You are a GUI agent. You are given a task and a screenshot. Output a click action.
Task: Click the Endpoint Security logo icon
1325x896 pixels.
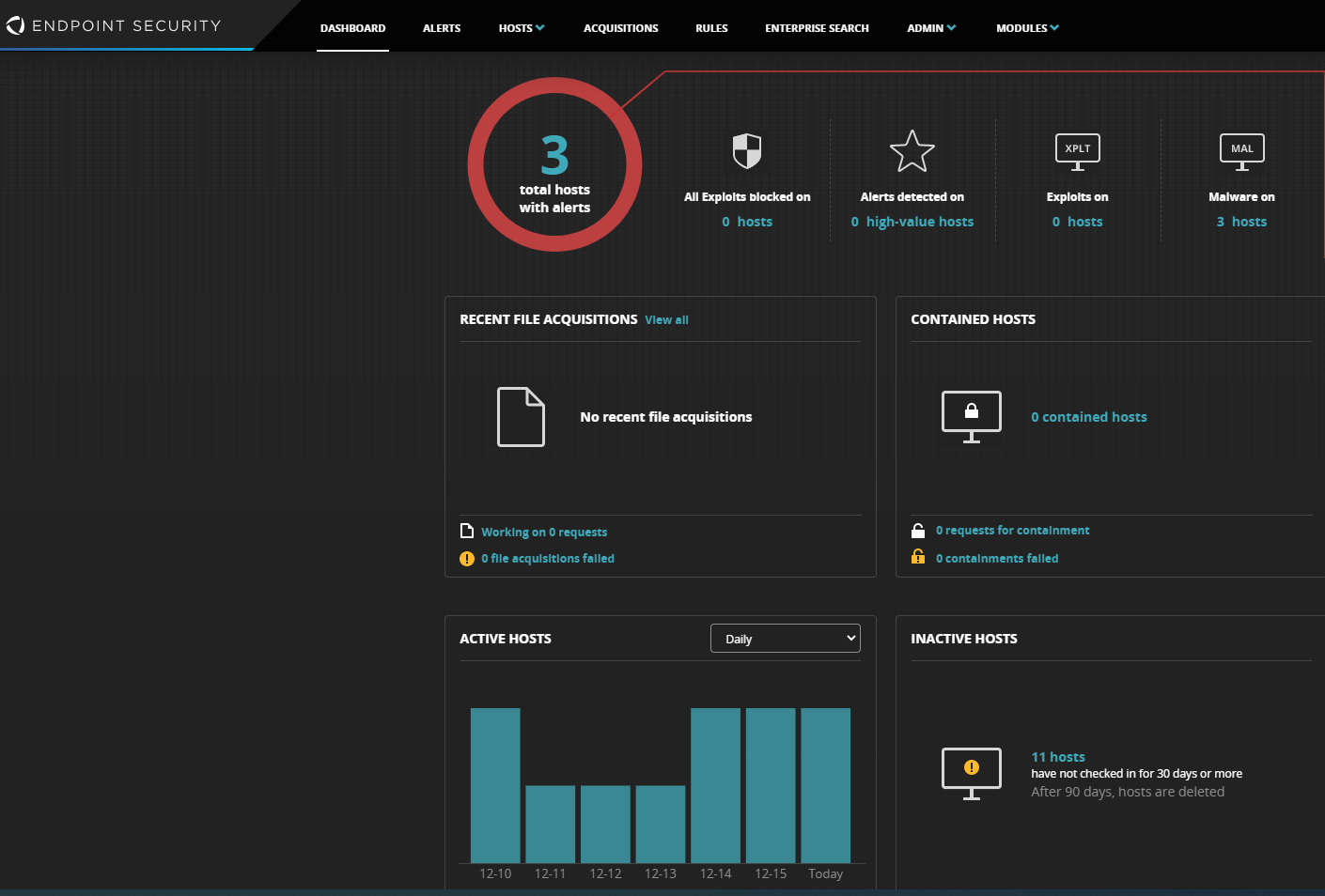[x=15, y=25]
